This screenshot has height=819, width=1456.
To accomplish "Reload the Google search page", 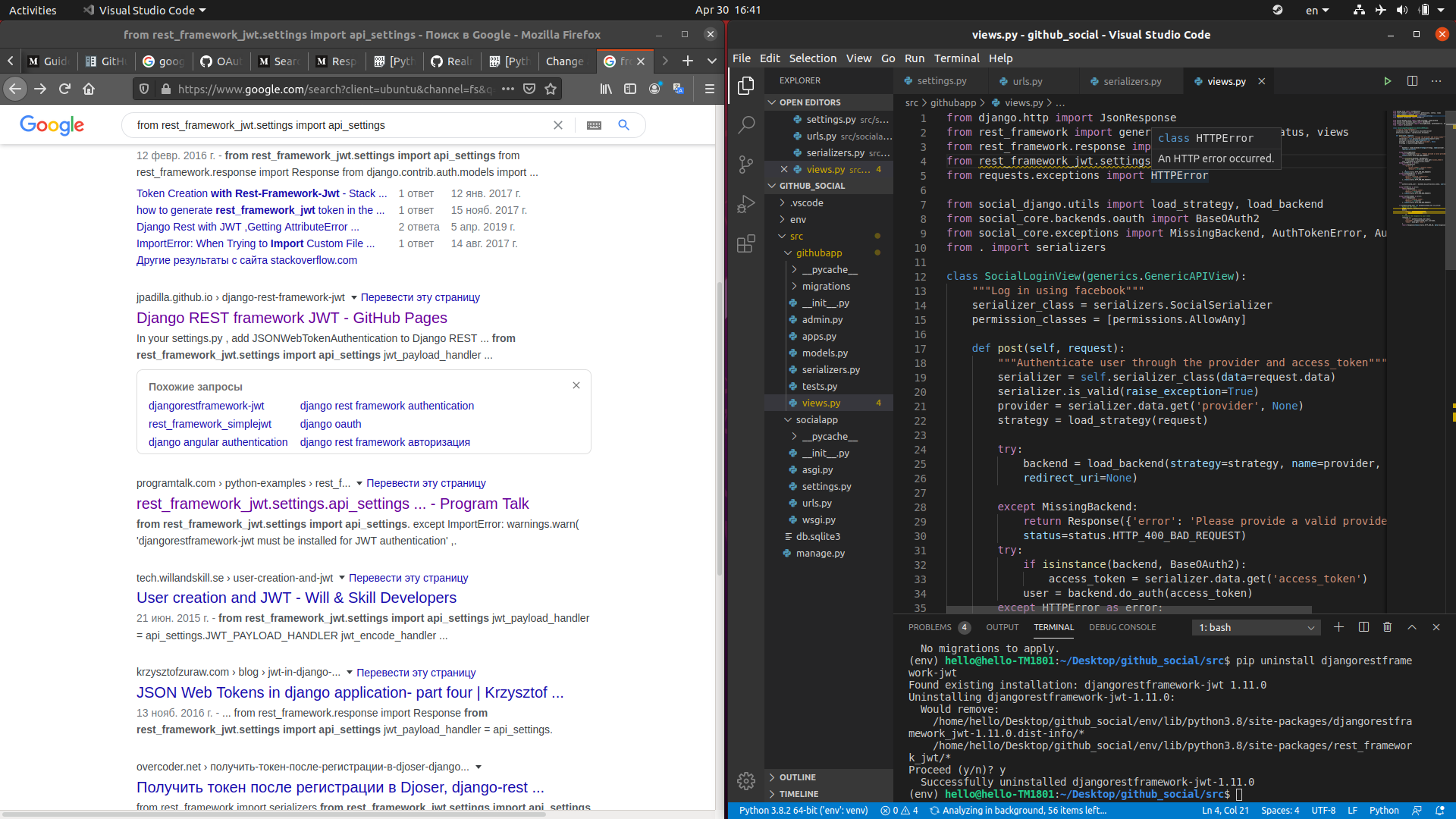I will [64, 89].
